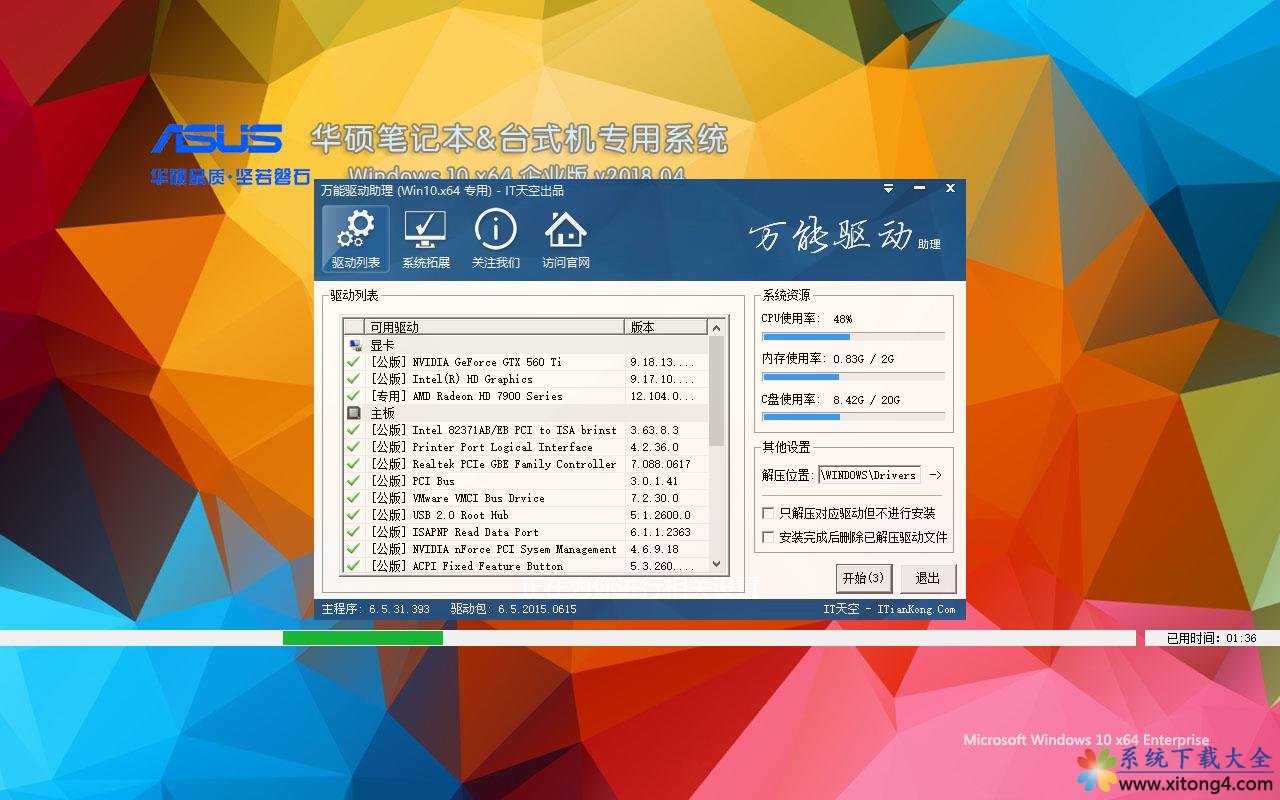Click the 版本 column header
This screenshot has width=1280, height=800.
pyautogui.click(x=666, y=327)
